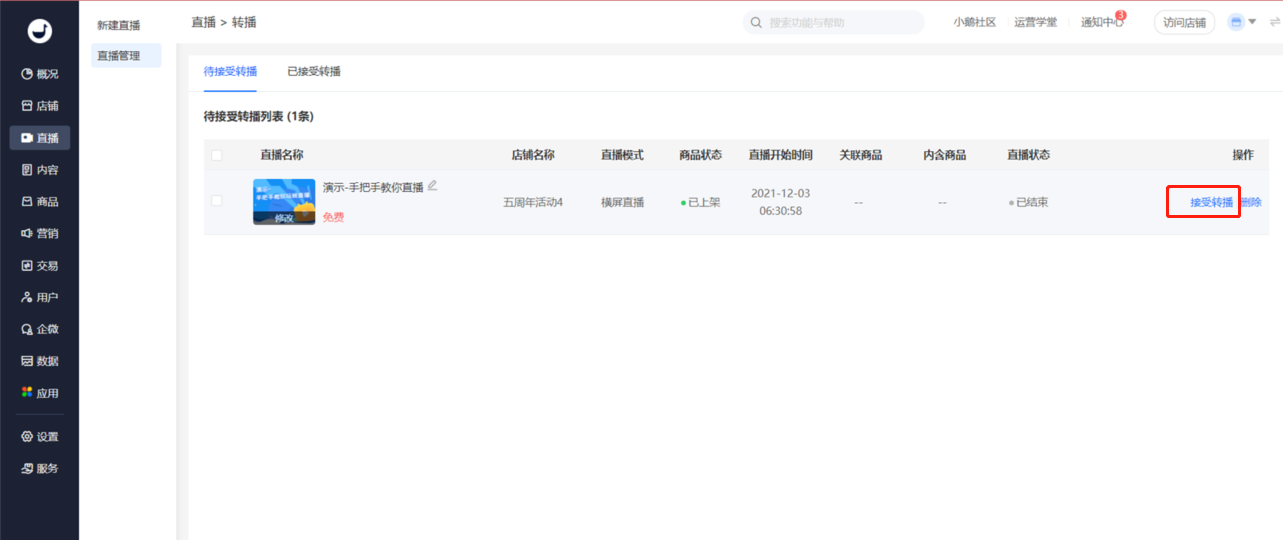Screen dimensions: 1283x540
Task: Open 设置 settings in the sidebar
Action: coord(40,437)
